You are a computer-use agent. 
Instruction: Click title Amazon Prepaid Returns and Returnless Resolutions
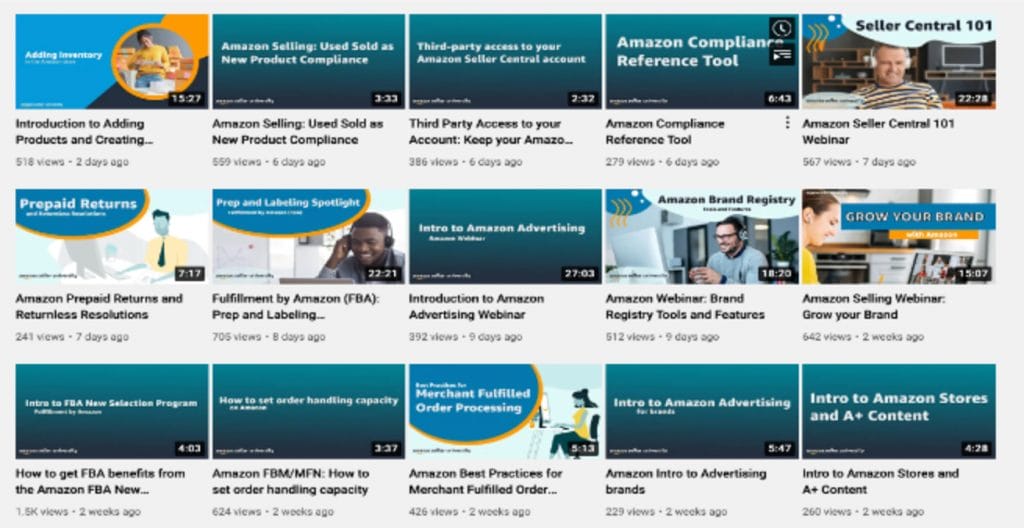[99, 307]
